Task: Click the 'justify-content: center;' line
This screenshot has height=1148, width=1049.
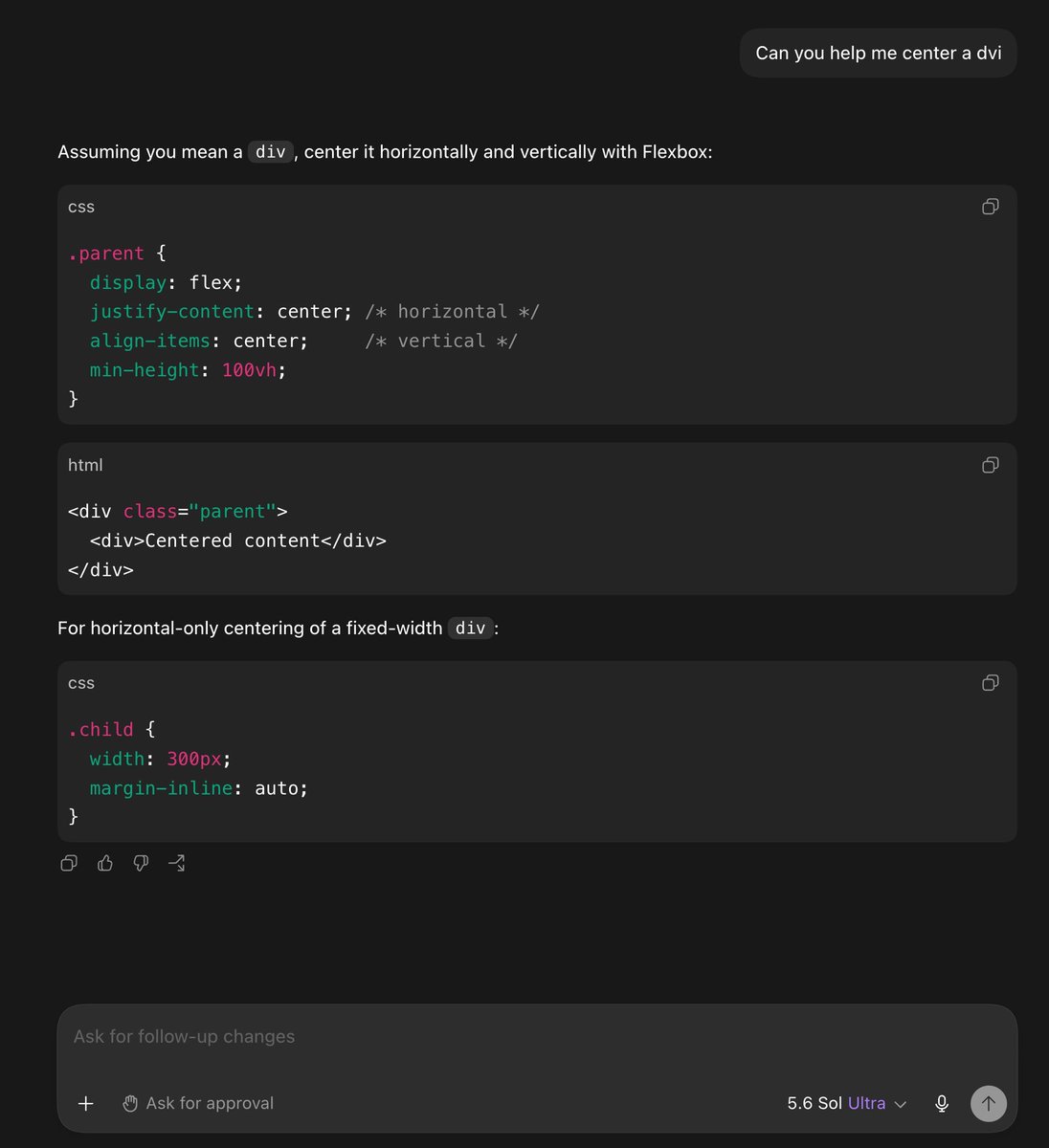Action: (221, 312)
